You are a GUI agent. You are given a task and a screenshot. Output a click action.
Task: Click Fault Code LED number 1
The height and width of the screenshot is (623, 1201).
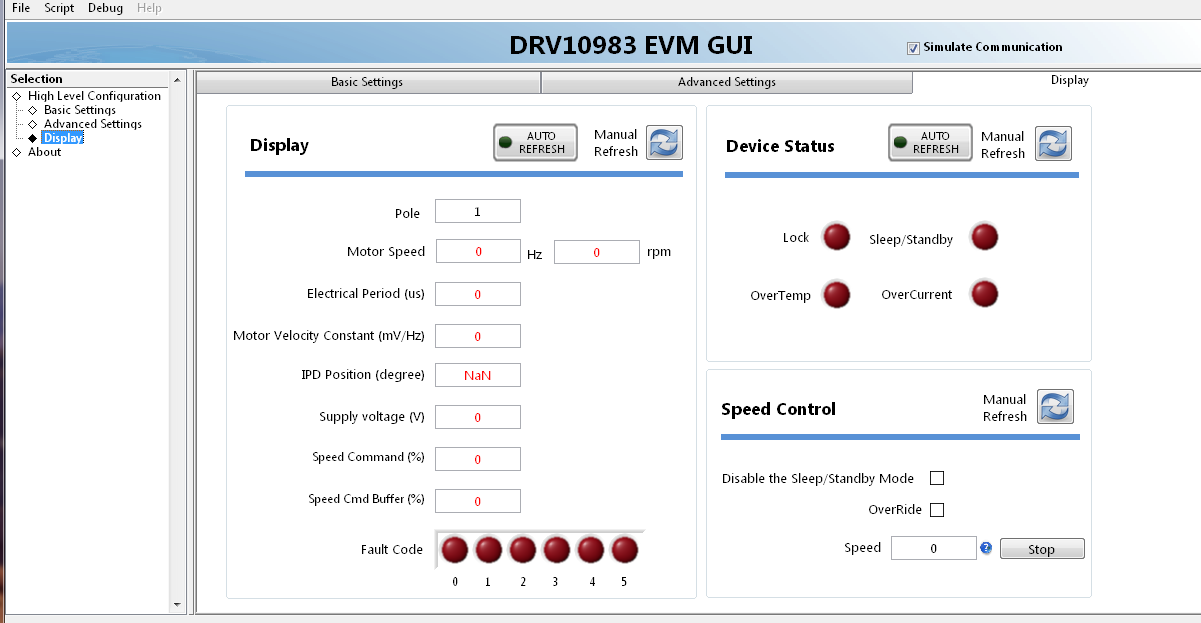pyautogui.click(x=489, y=550)
